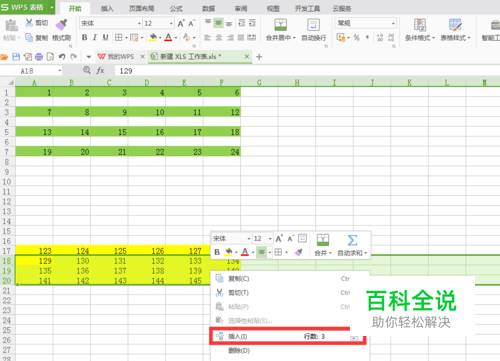Click Wrap Text (自动换行) button
The height and width of the screenshot is (361, 500).
[x=314, y=30]
